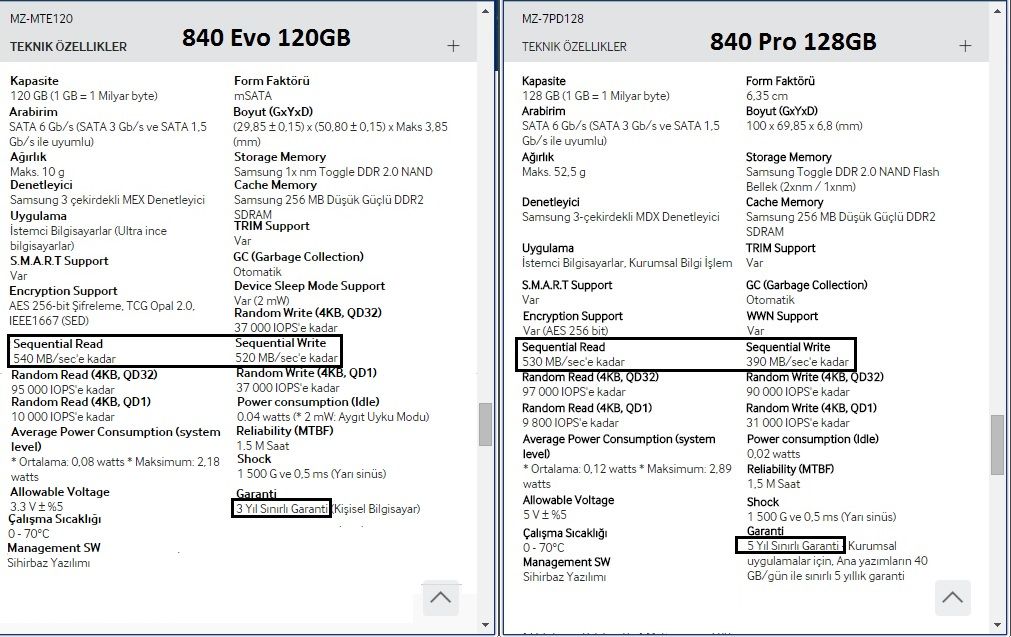Click the scroll-to-top chevron in the Evo panel
The width and height of the screenshot is (1011, 637).
click(440, 597)
